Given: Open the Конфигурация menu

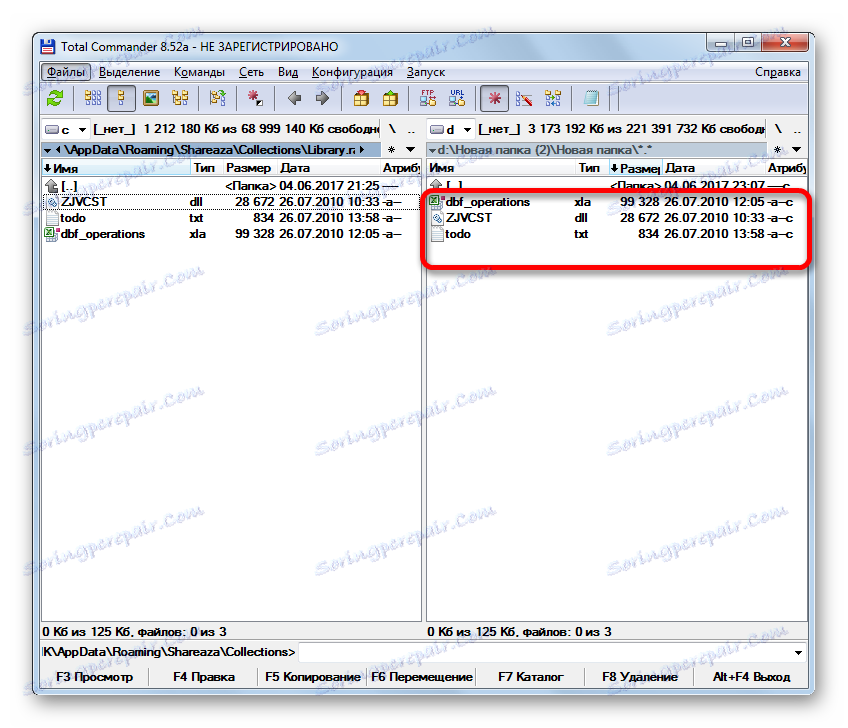Looking at the screenshot, I should point(352,72).
